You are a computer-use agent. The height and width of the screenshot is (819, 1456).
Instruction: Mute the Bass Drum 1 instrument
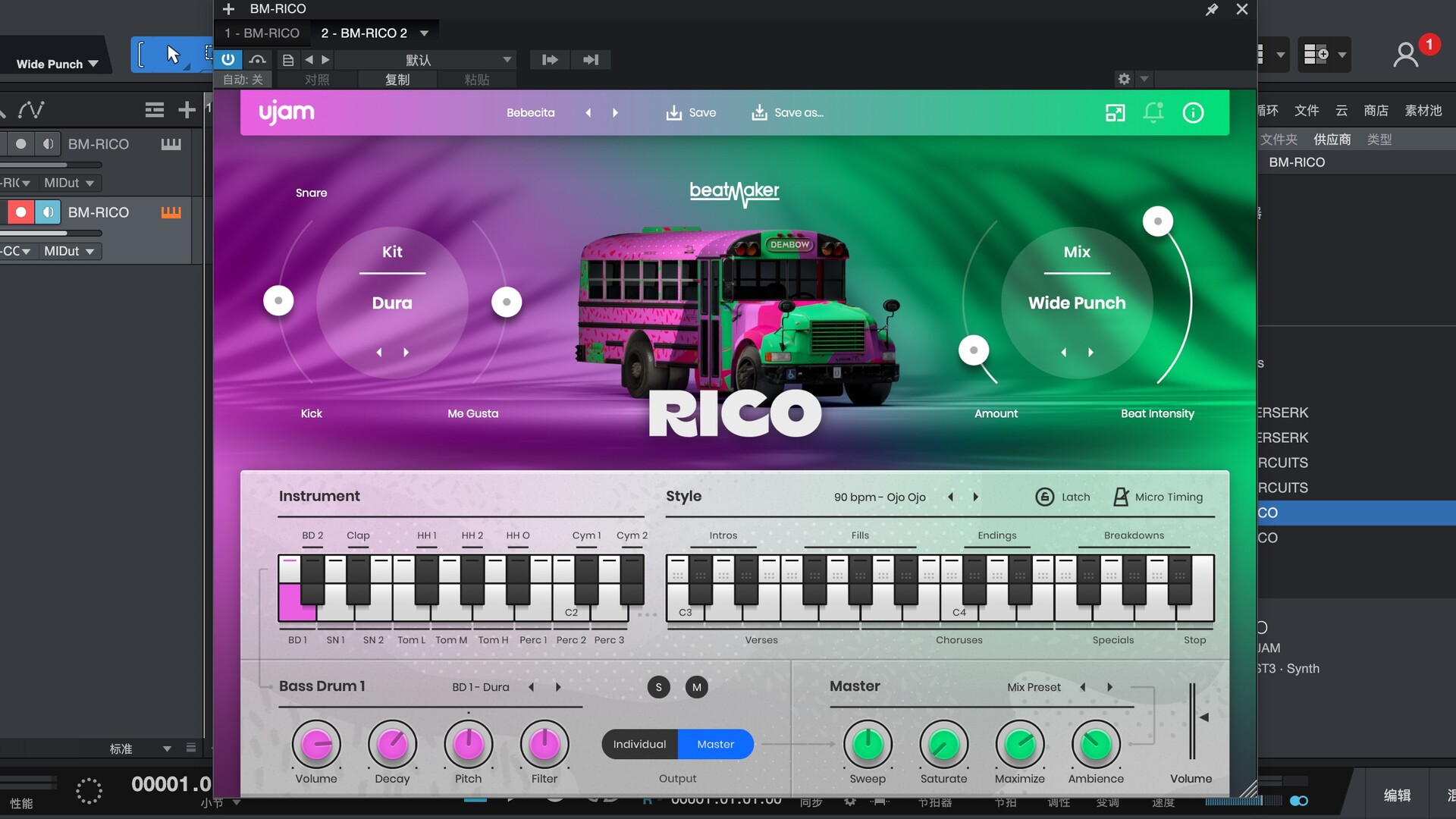(696, 687)
